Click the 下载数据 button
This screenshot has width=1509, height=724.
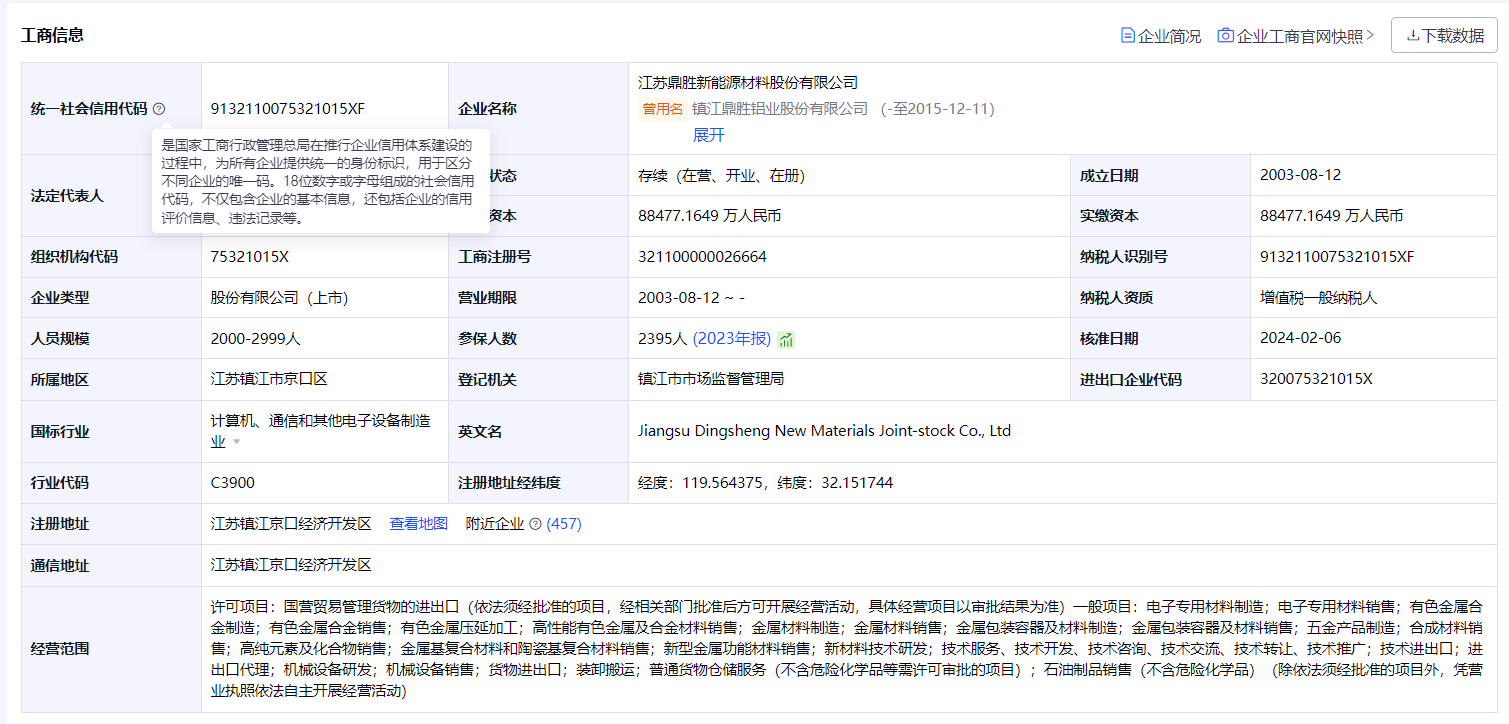1443,35
